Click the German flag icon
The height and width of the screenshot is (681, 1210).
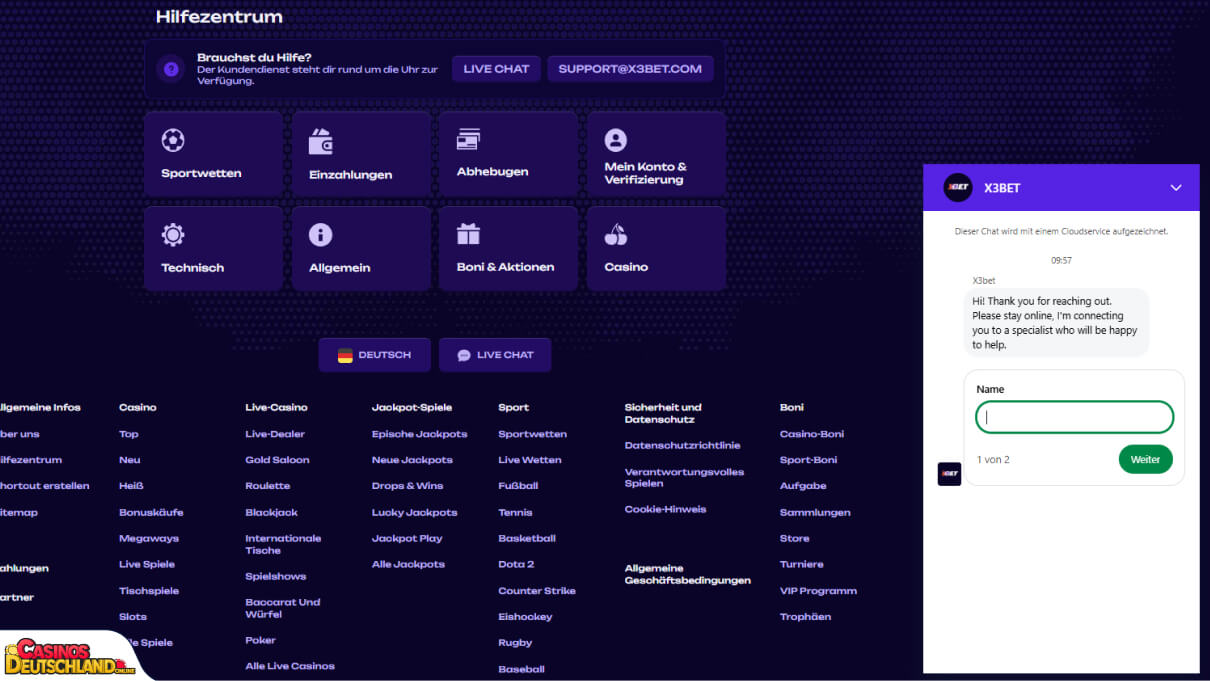click(345, 355)
